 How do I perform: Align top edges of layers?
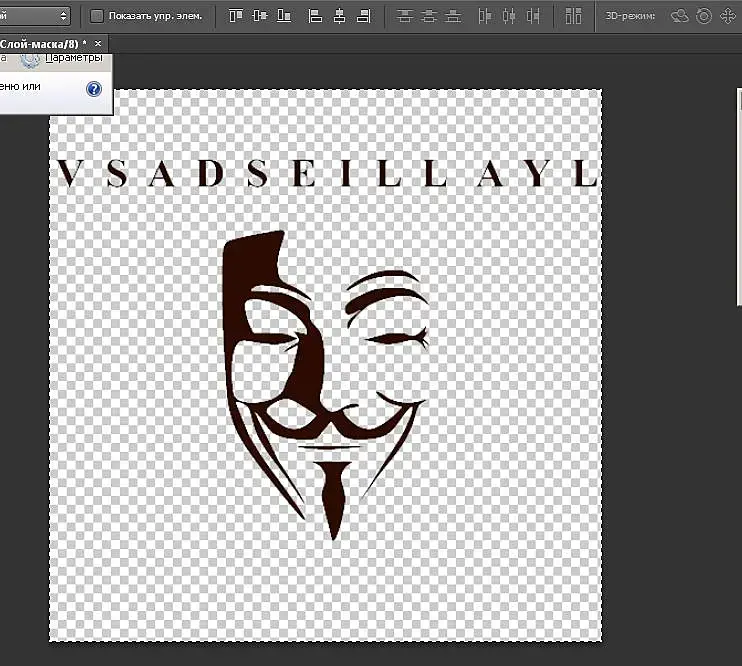coord(236,16)
